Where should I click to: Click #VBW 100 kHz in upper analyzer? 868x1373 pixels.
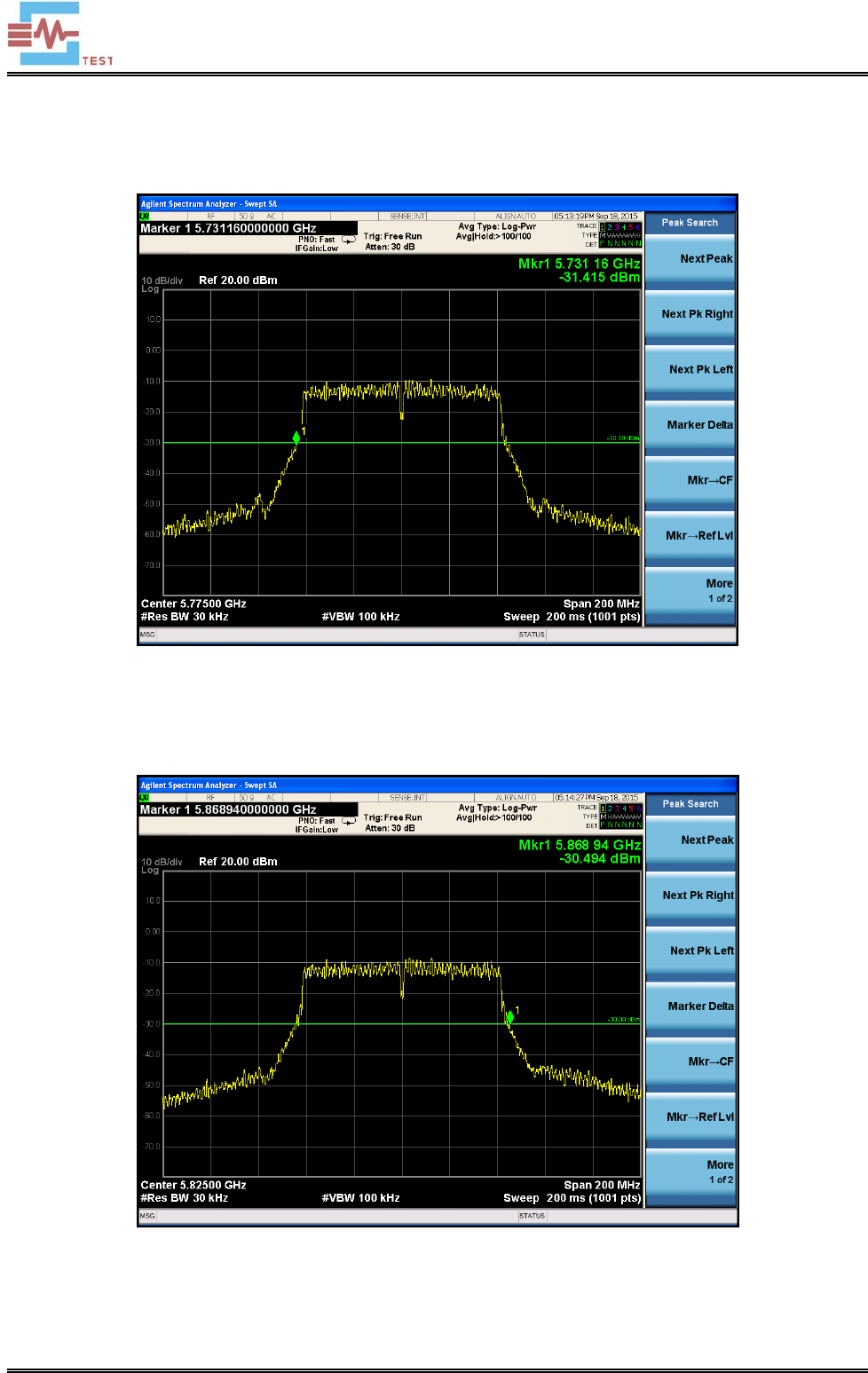click(360, 617)
